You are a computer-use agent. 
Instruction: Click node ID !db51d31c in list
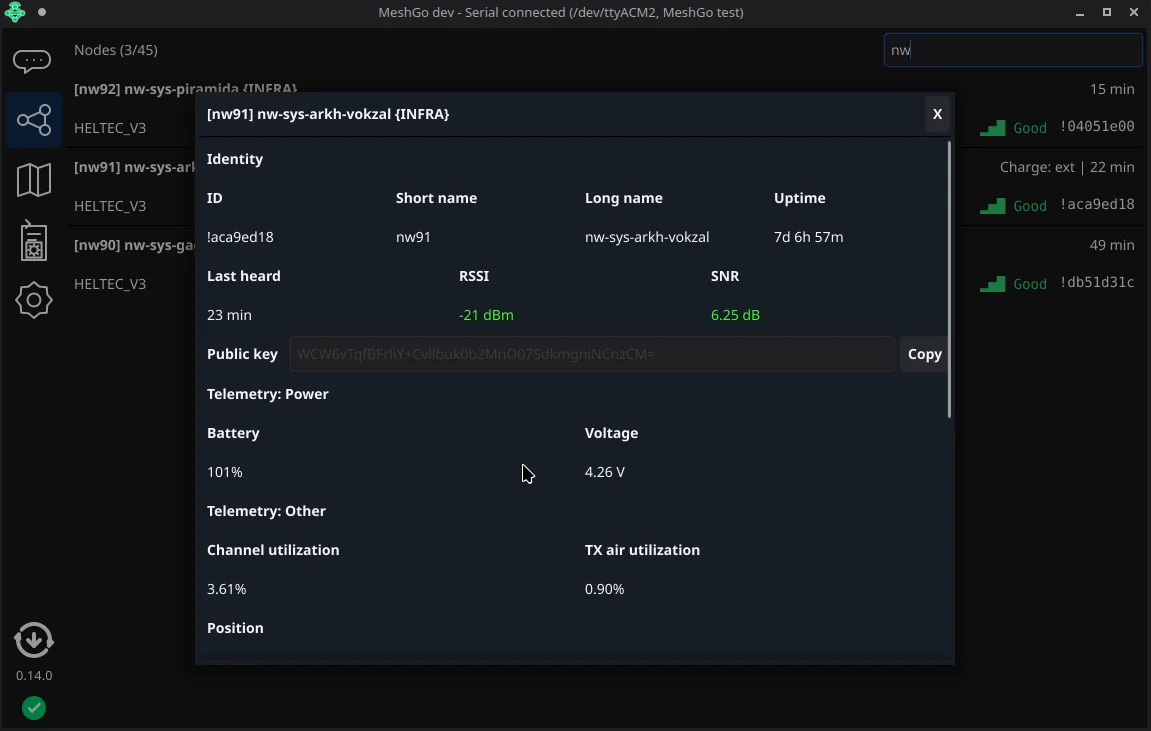[x=1097, y=282]
